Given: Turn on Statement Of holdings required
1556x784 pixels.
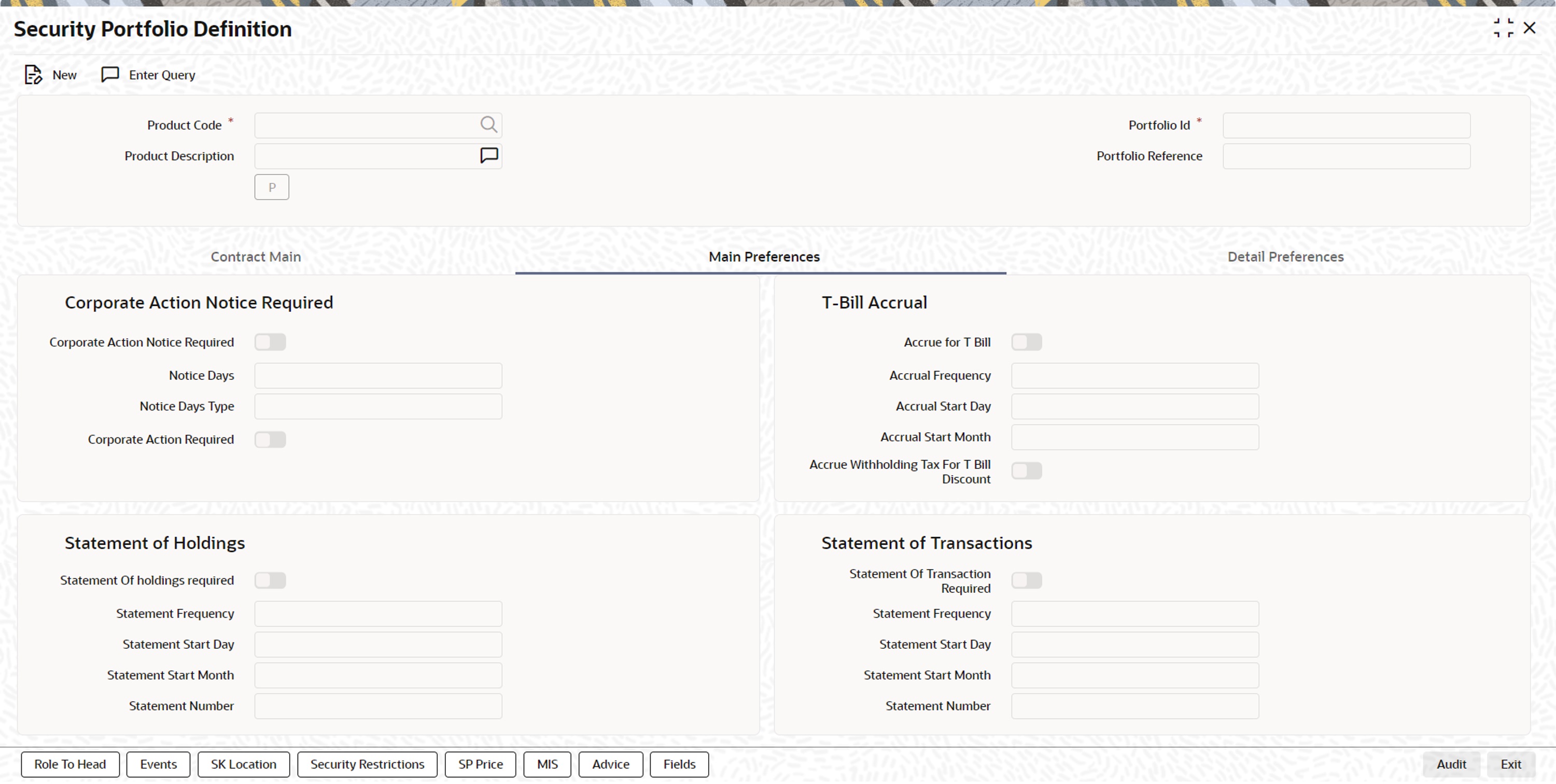Looking at the screenshot, I should coord(270,580).
